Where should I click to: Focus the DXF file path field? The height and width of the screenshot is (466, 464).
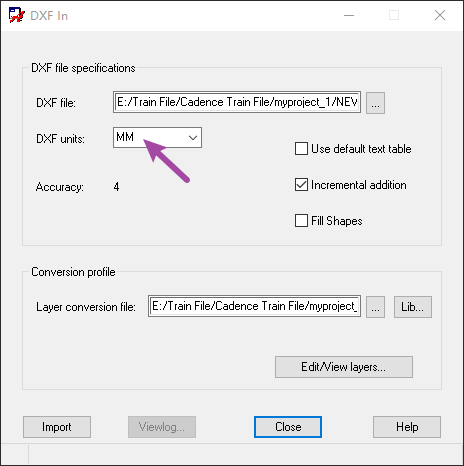click(237, 102)
